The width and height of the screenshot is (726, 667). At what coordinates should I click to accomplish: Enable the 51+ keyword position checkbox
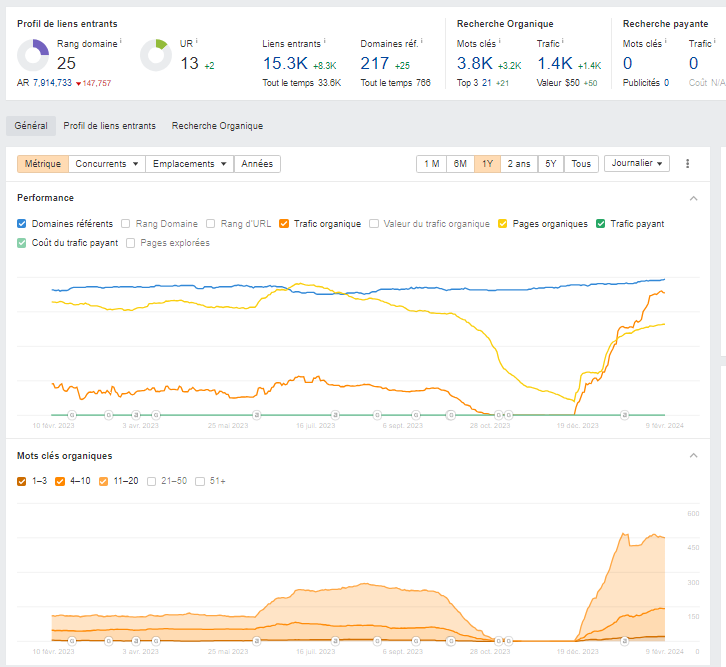pyautogui.click(x=200, y=481)
